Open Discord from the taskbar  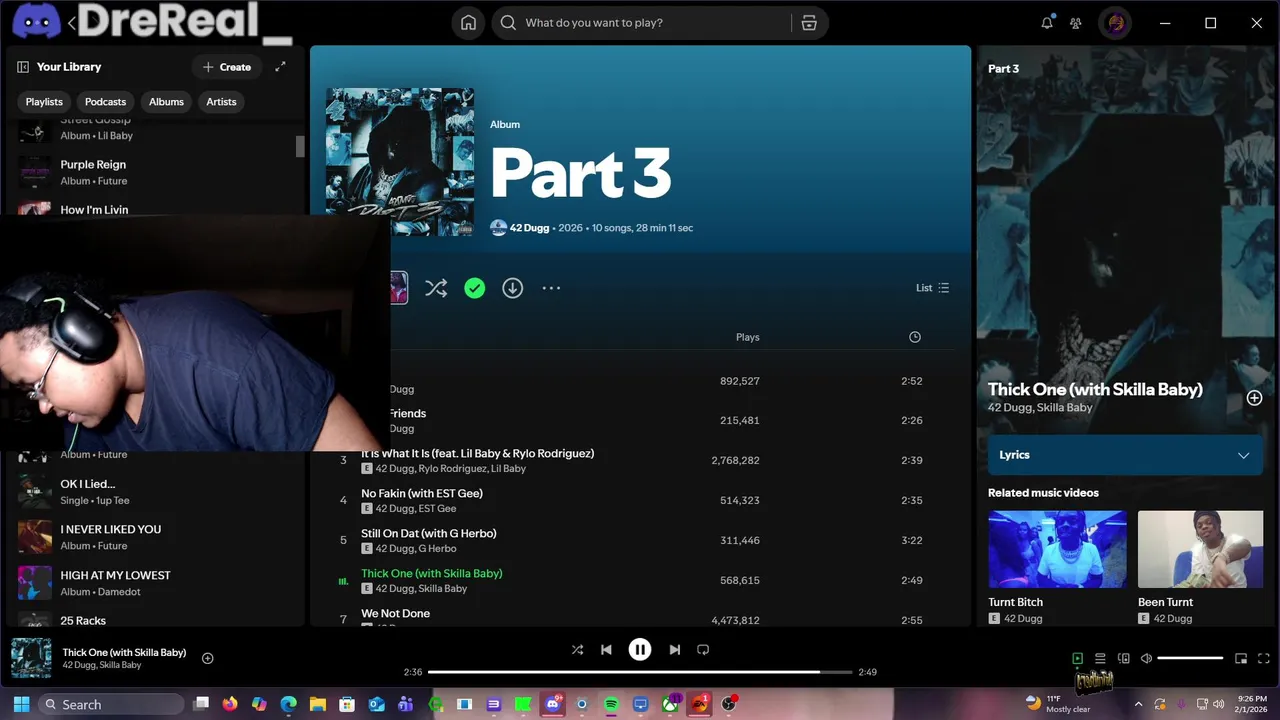click(x=553, y=704)
